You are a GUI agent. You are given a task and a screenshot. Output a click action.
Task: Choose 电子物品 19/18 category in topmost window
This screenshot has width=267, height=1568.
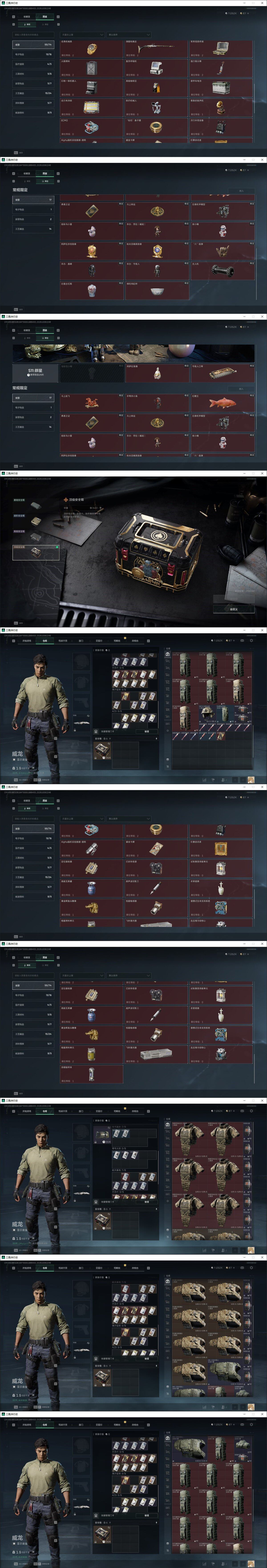33,54
